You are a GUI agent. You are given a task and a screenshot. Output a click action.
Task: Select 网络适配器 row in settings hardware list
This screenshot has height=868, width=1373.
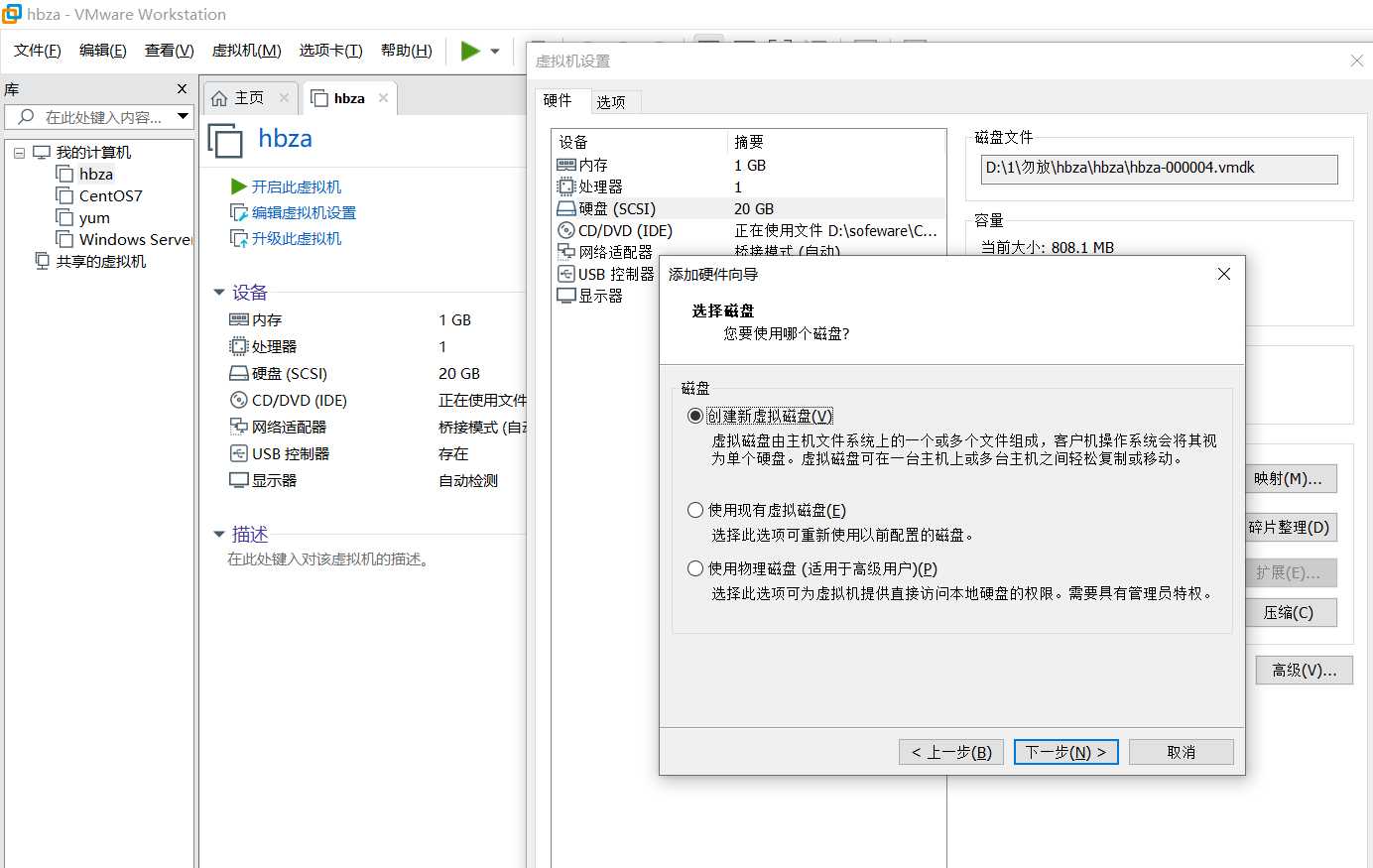click(749, 250)
